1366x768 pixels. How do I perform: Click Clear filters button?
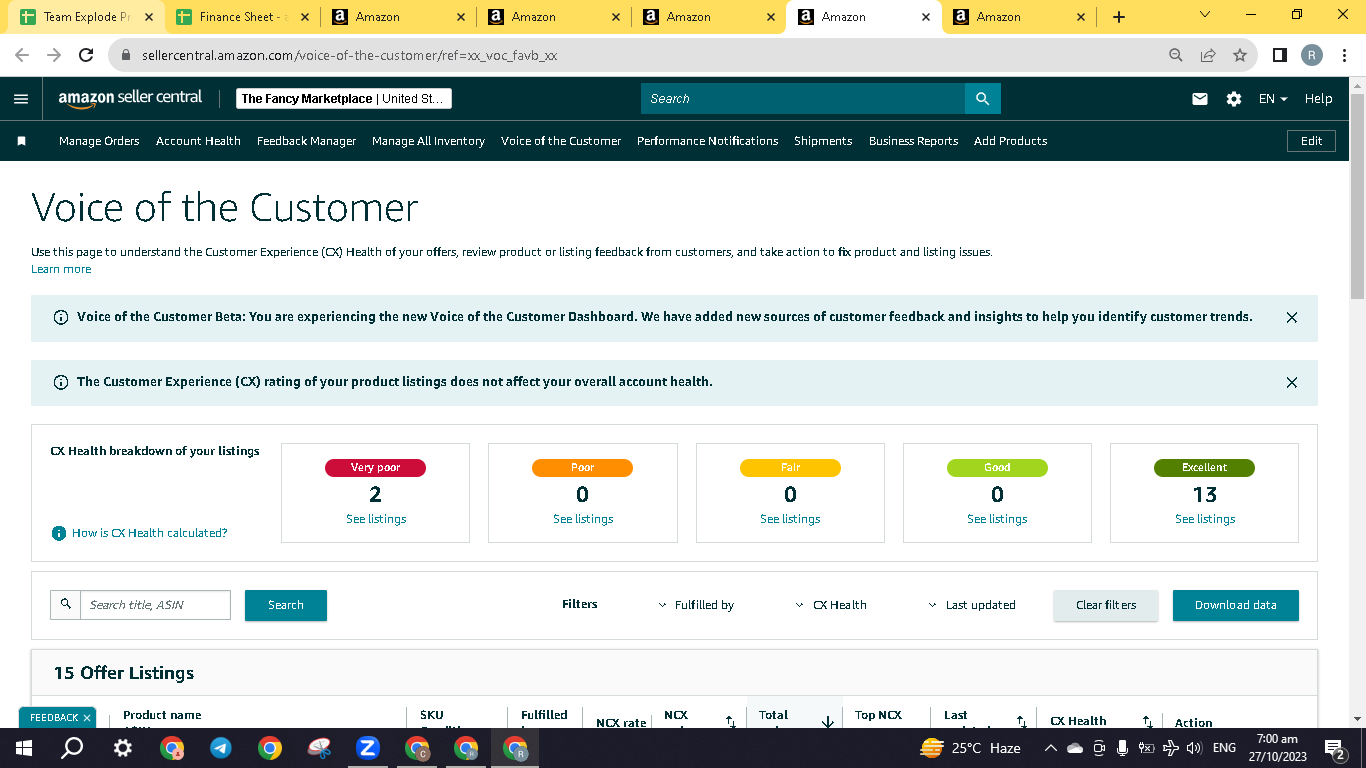pyautogui.click(x=1106, y=605)
